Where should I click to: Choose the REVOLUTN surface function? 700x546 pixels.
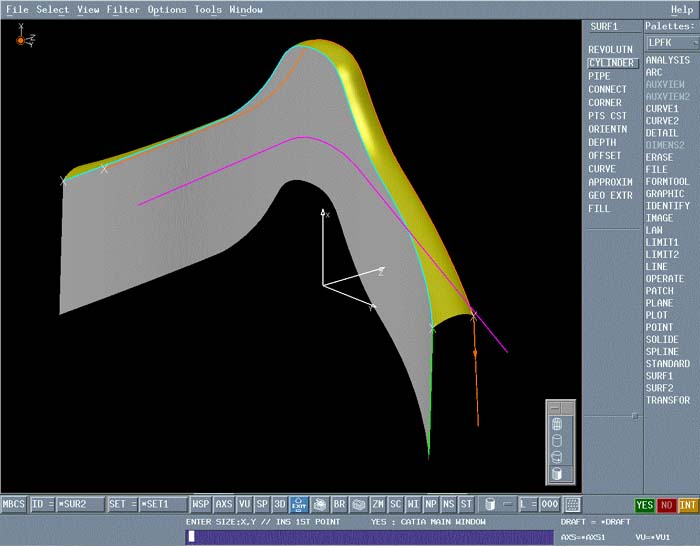(x=610, y=49)
